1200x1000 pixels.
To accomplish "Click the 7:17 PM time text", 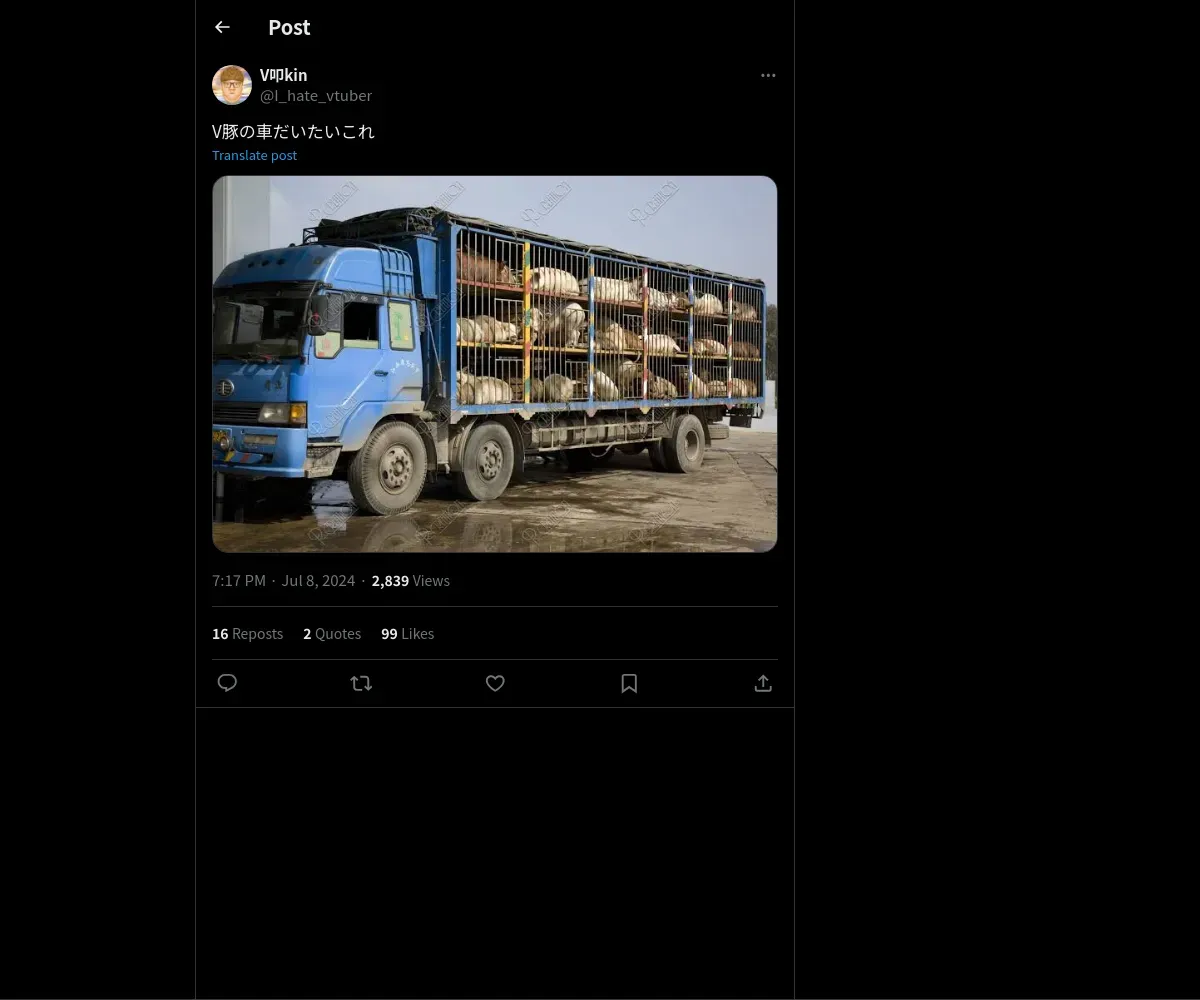I will point(239,581).
